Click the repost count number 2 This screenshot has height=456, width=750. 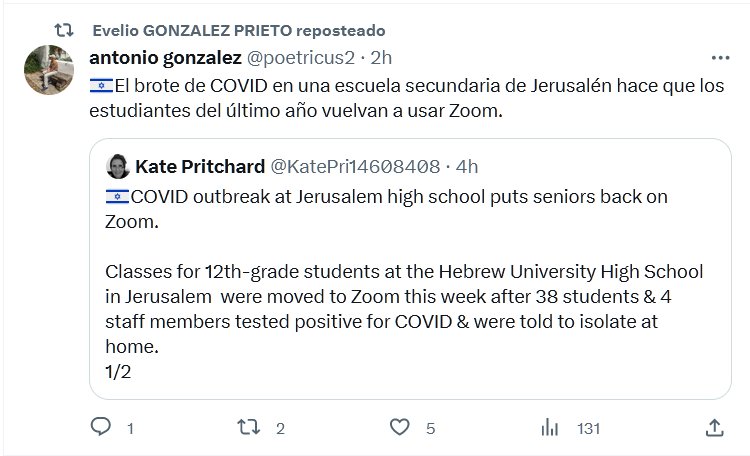pyautogui.click(x=281, y=428)
